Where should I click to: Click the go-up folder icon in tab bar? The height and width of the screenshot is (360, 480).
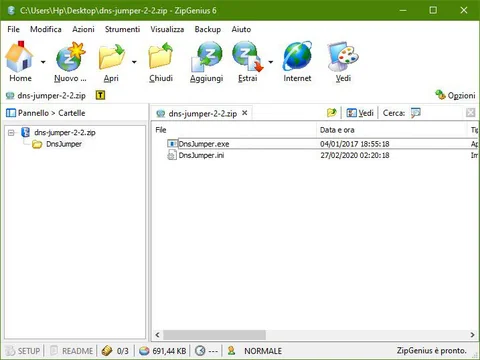pyautogui.click(x=332, y=113)
